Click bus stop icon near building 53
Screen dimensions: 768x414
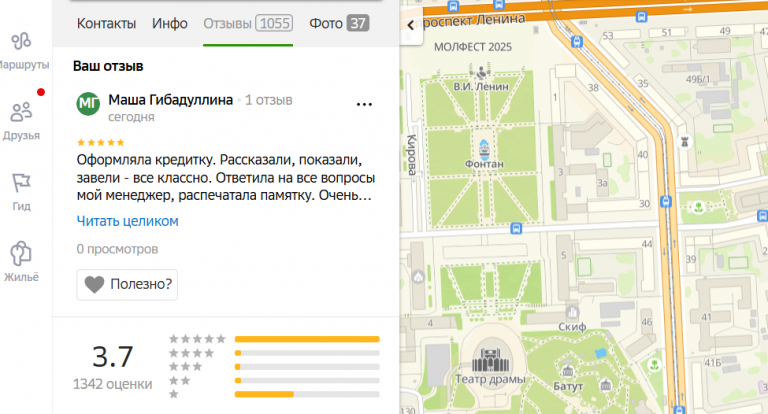(577, 42)
